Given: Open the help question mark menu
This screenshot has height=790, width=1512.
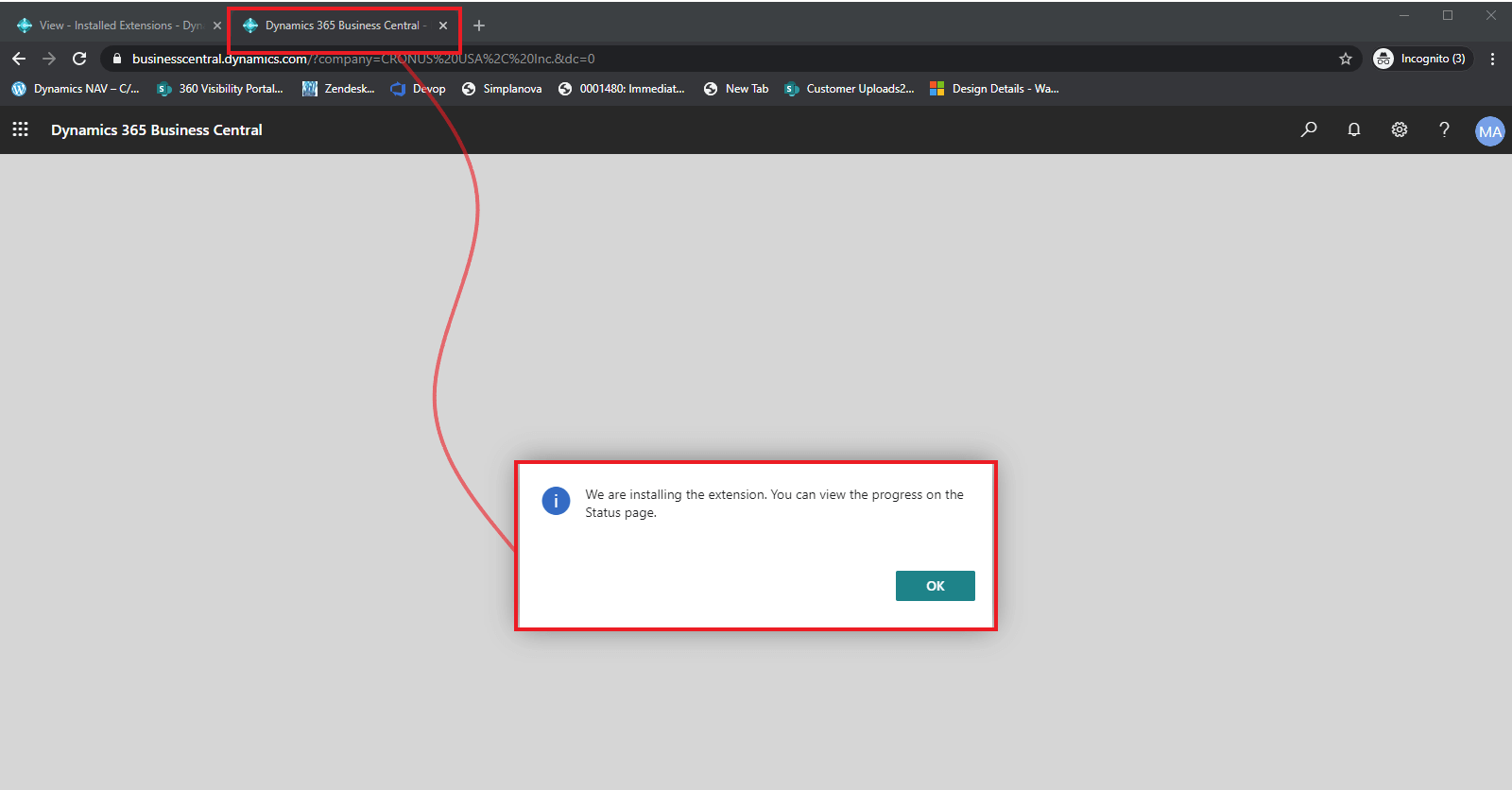Looking at the screenshot, I should [x=1444, y=129].
